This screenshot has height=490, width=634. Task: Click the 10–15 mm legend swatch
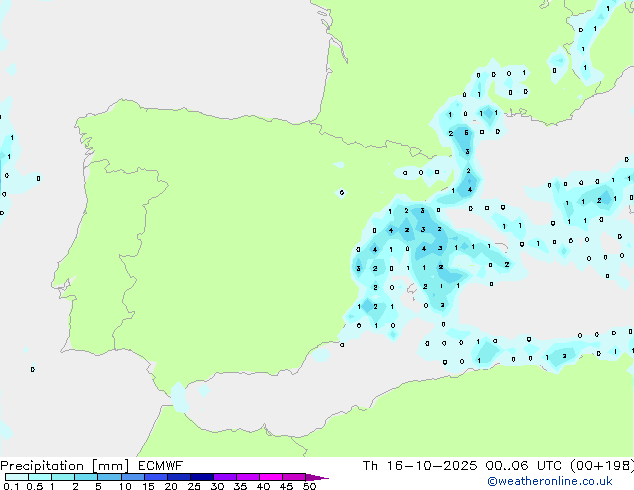pyautogui.click(x=132, y=477)
